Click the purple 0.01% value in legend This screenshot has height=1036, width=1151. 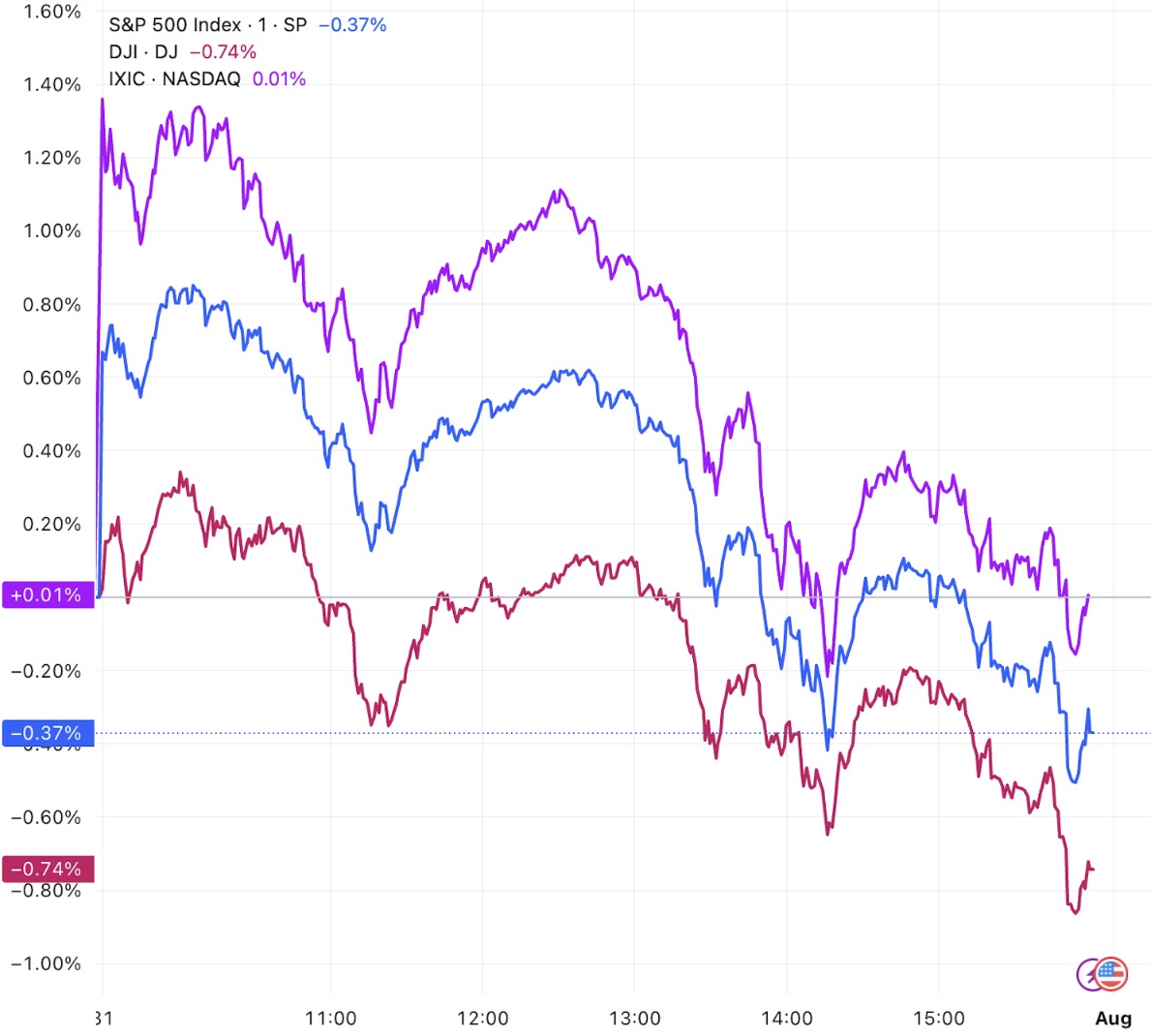pyautogui.click(x=279, y=79)
